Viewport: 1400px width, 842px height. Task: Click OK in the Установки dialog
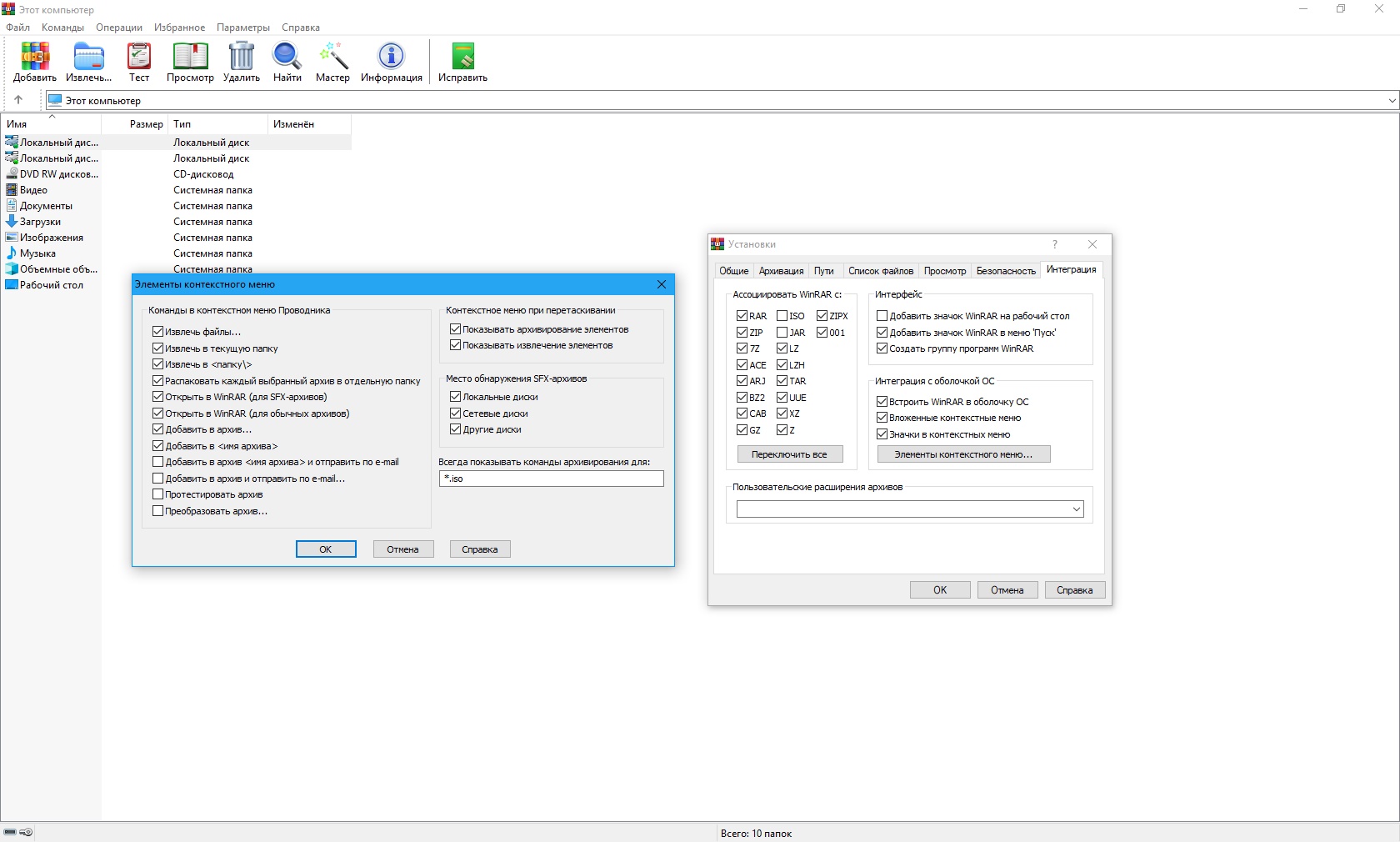940,590
